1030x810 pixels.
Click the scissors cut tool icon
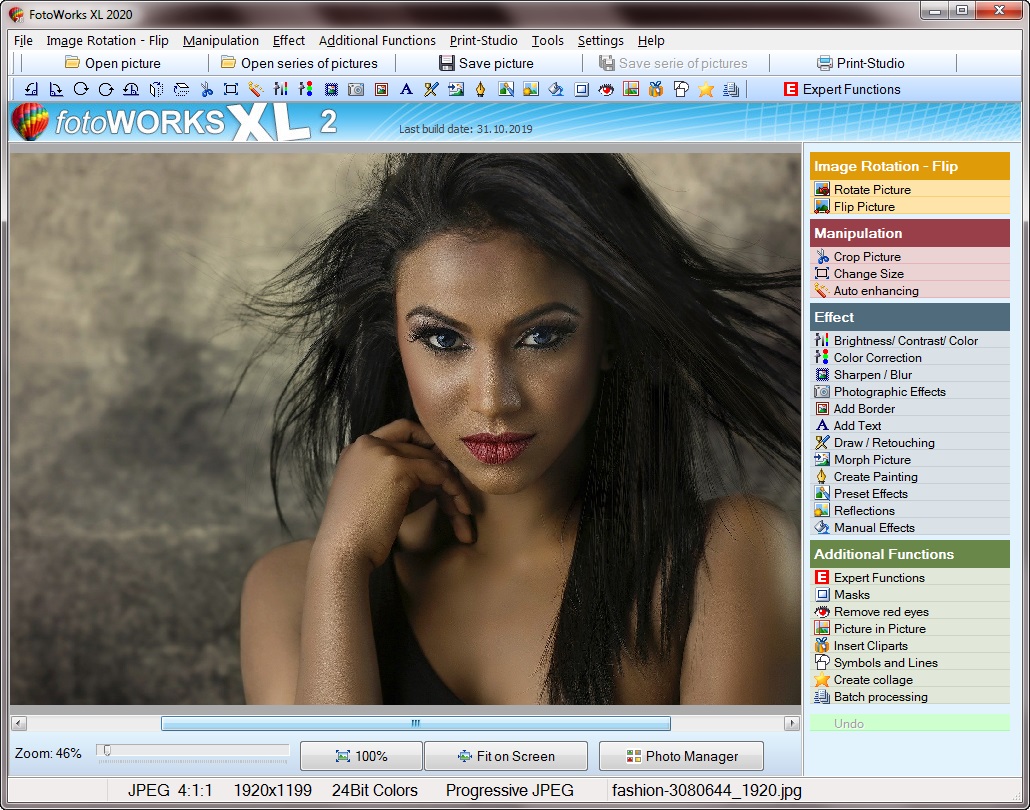207,89
